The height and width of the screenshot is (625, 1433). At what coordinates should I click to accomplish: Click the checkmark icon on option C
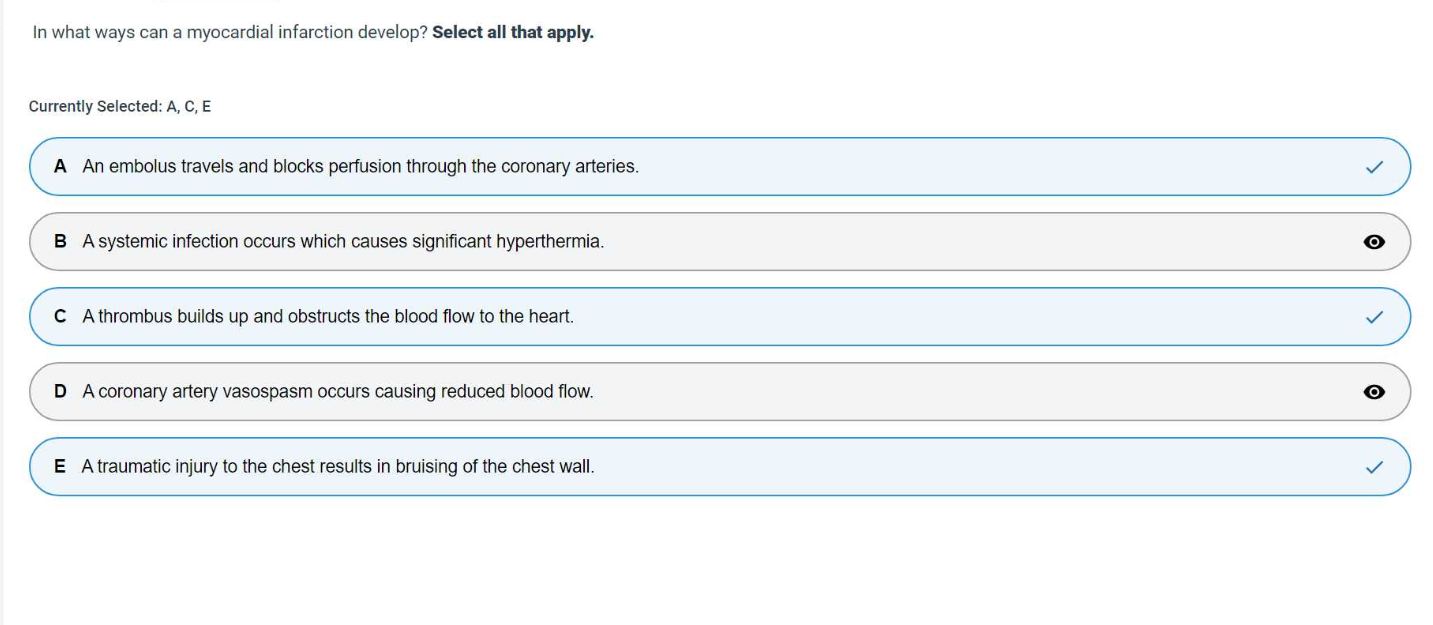click(1374, 317)
